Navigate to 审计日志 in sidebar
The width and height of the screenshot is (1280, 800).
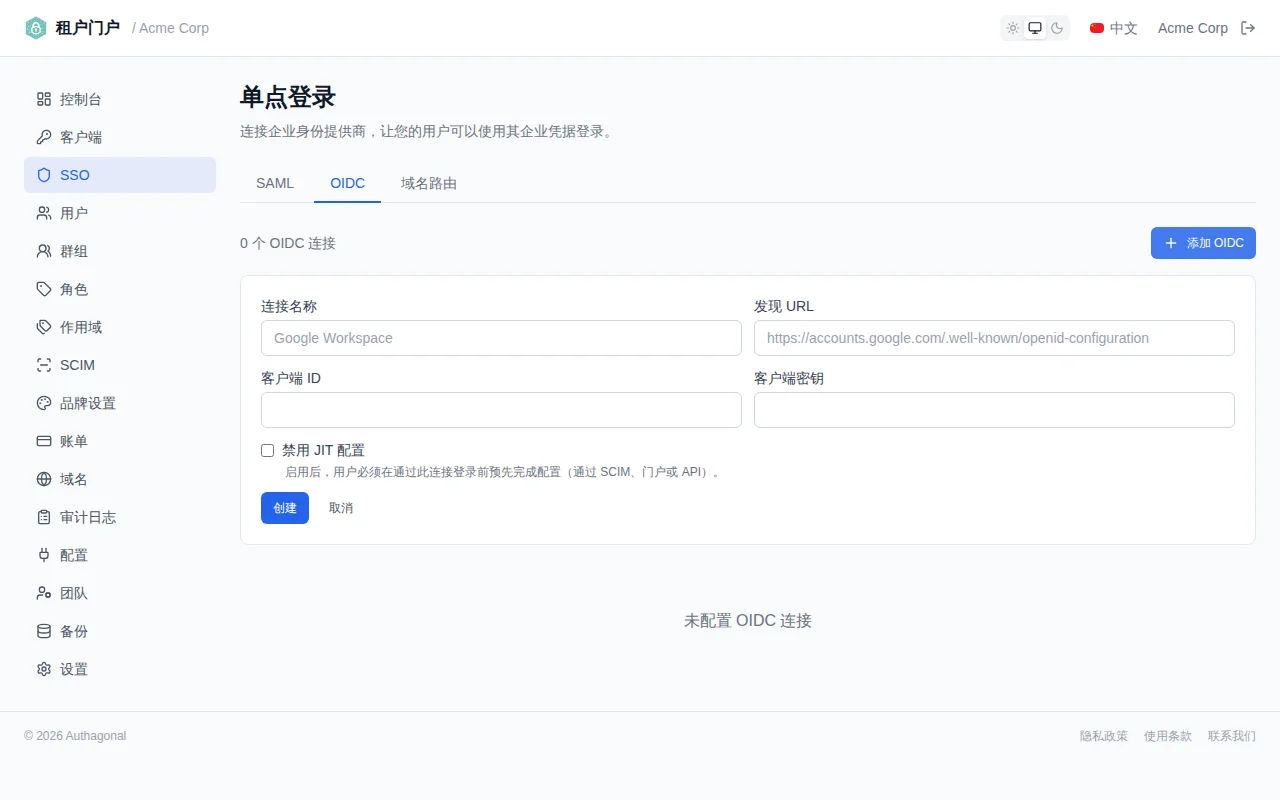pyautogui.click(x=120, y=517)
